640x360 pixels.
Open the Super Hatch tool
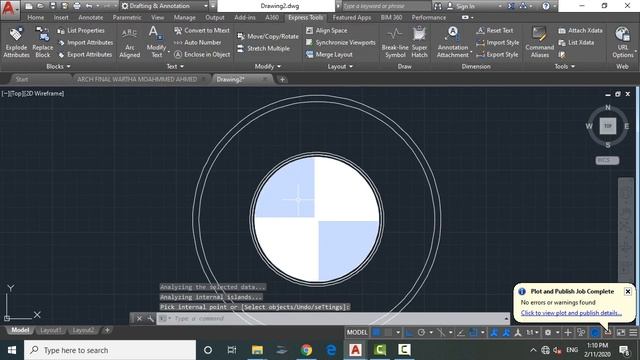419,42
